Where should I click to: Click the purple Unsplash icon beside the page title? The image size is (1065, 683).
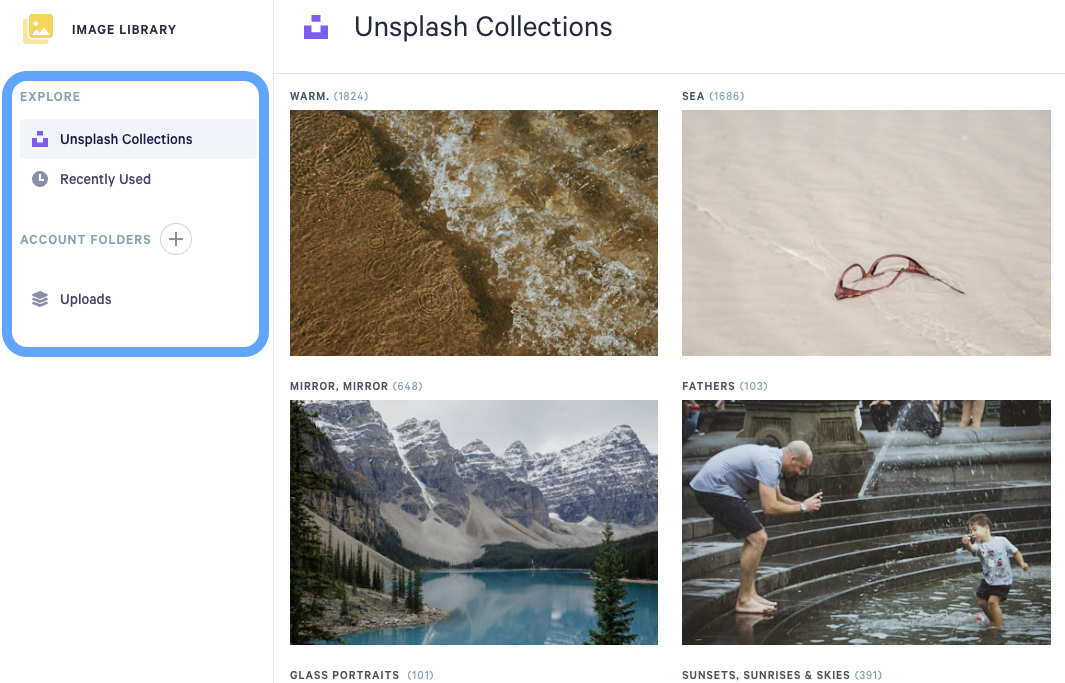[316, 27]
